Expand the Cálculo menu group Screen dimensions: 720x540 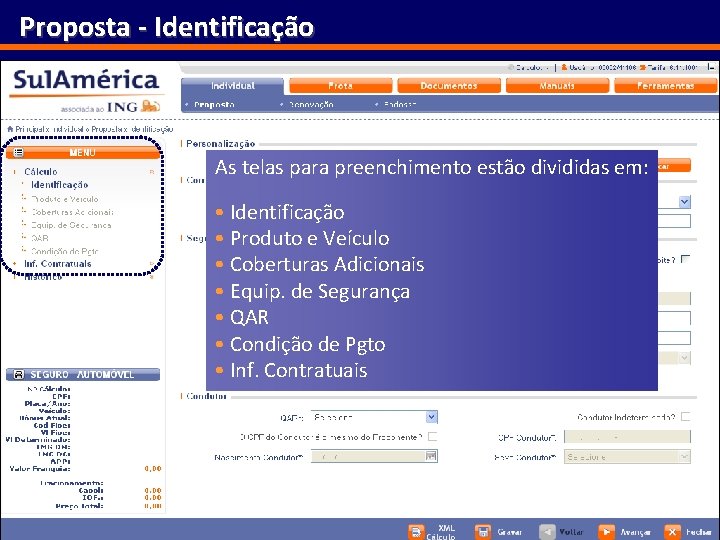click(41, 171)
